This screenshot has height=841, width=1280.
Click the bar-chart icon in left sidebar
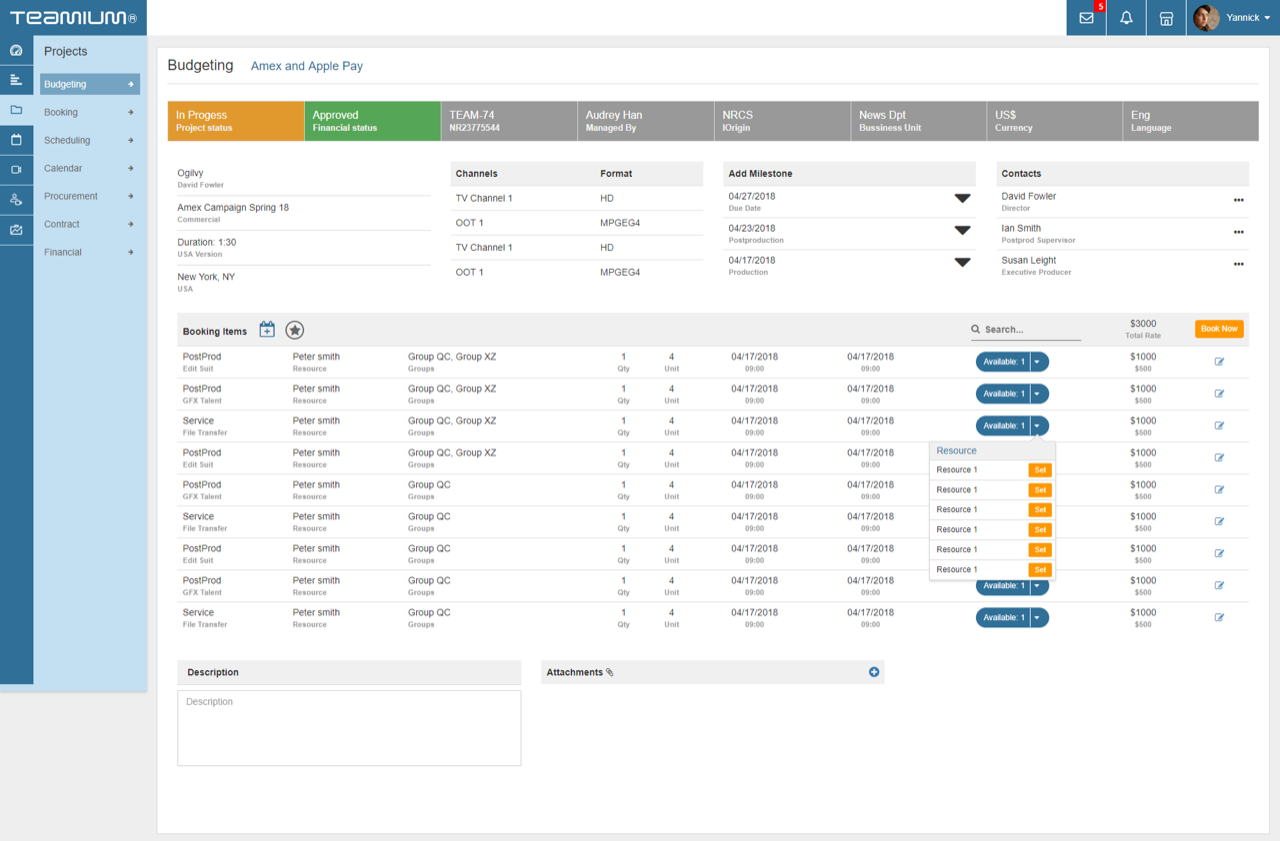(x=16, y=80)
